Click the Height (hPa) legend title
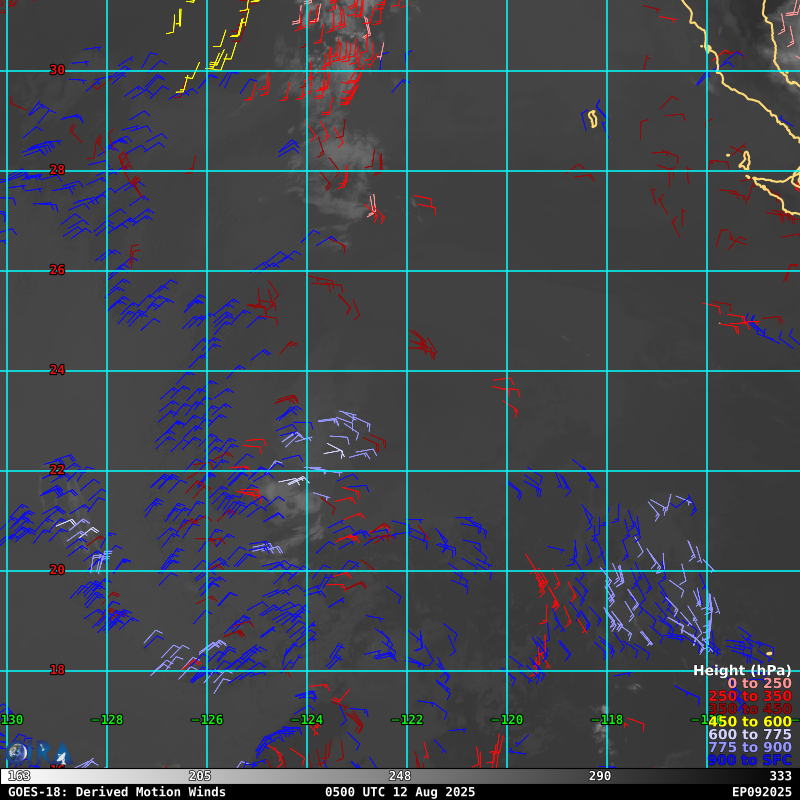Viewport: 800px width, 800px height. [741, 670]
